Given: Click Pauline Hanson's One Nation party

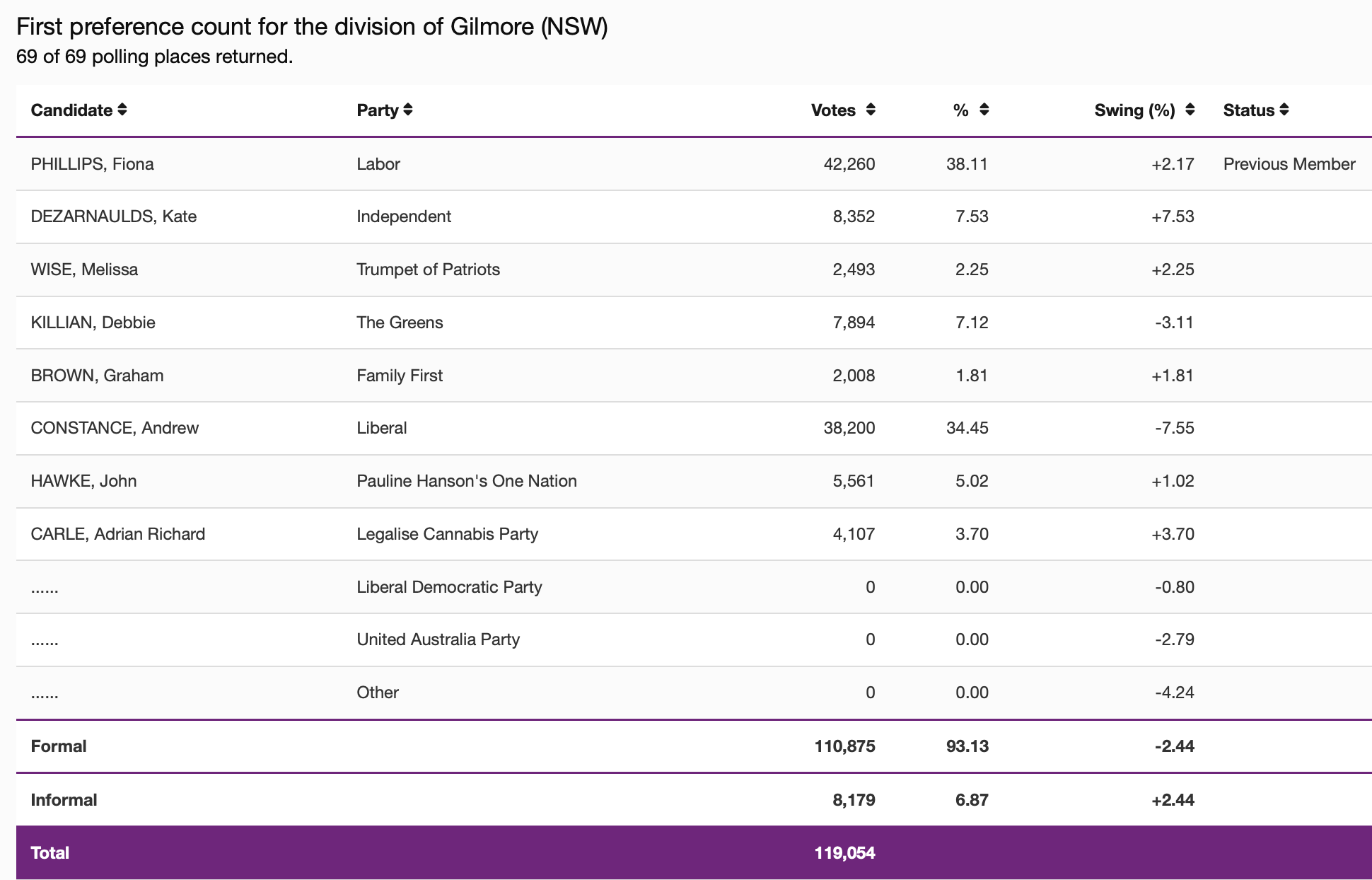Looking at the screenshot, I should [x=466, y=481].
